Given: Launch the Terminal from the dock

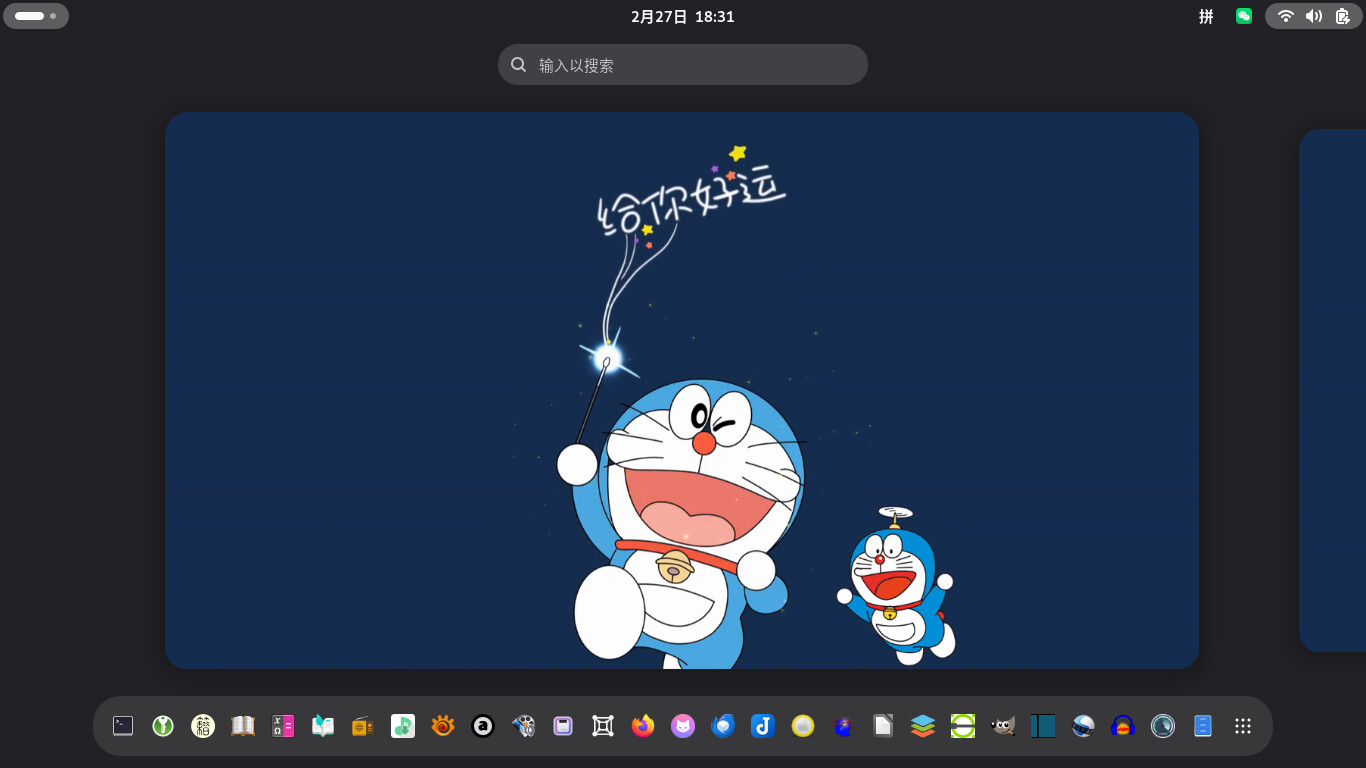Looking at the screenshot, I should point(123,726).
